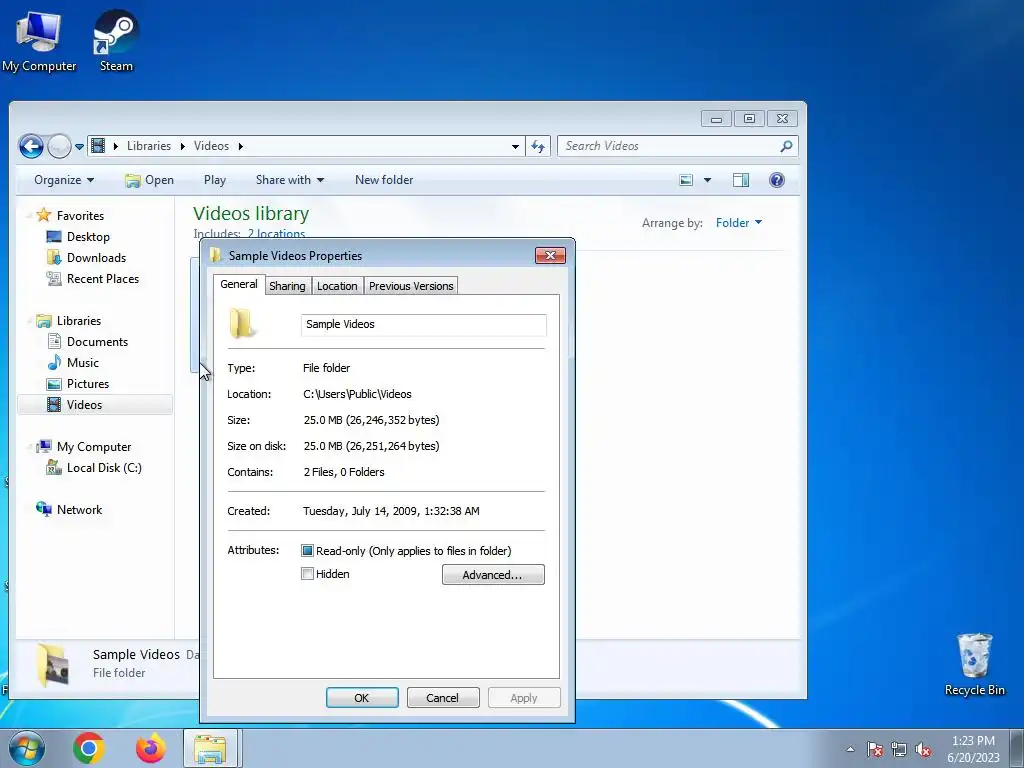Show hidden tray icons arrow
Image resolution: width=1024 pixels, height=768 pixels.
850,749
